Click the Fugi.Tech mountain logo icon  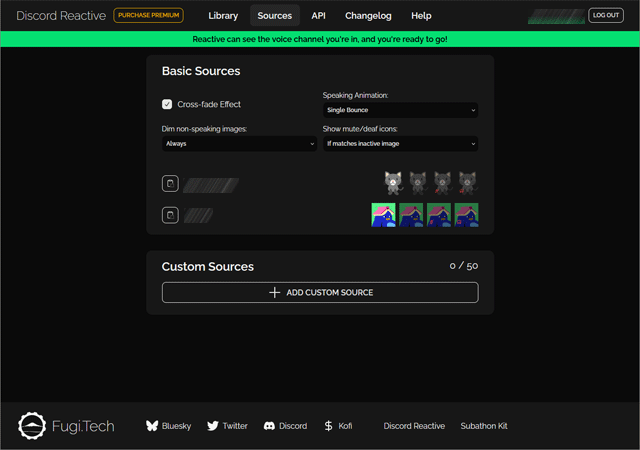coord(32,426)
